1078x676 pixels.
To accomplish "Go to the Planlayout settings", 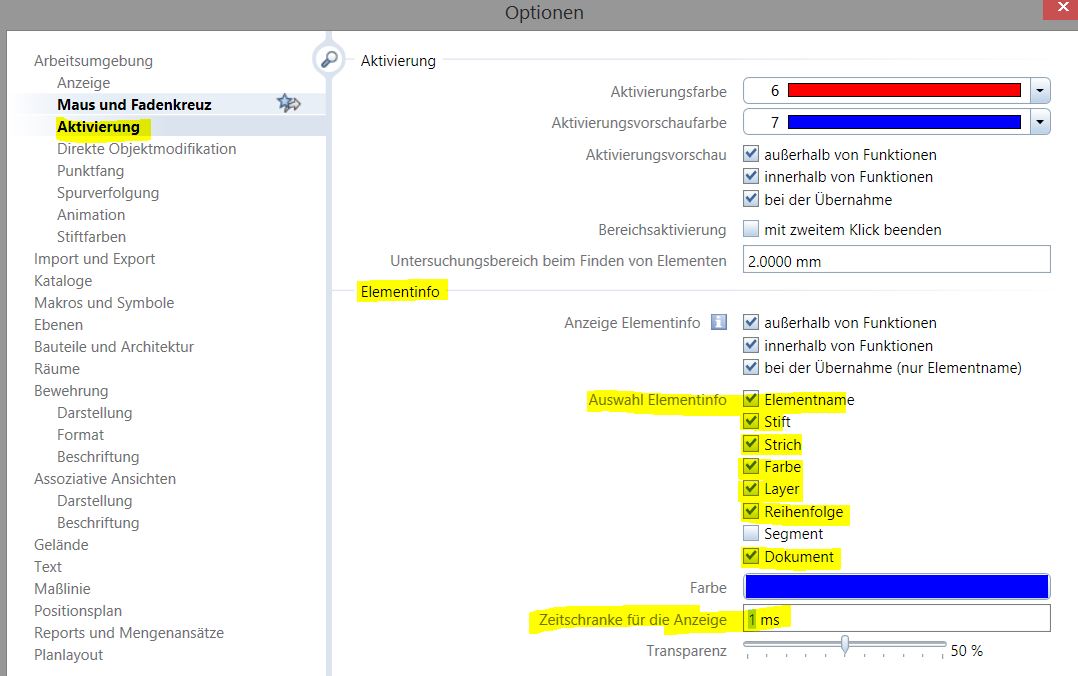I will coord(69,655).
